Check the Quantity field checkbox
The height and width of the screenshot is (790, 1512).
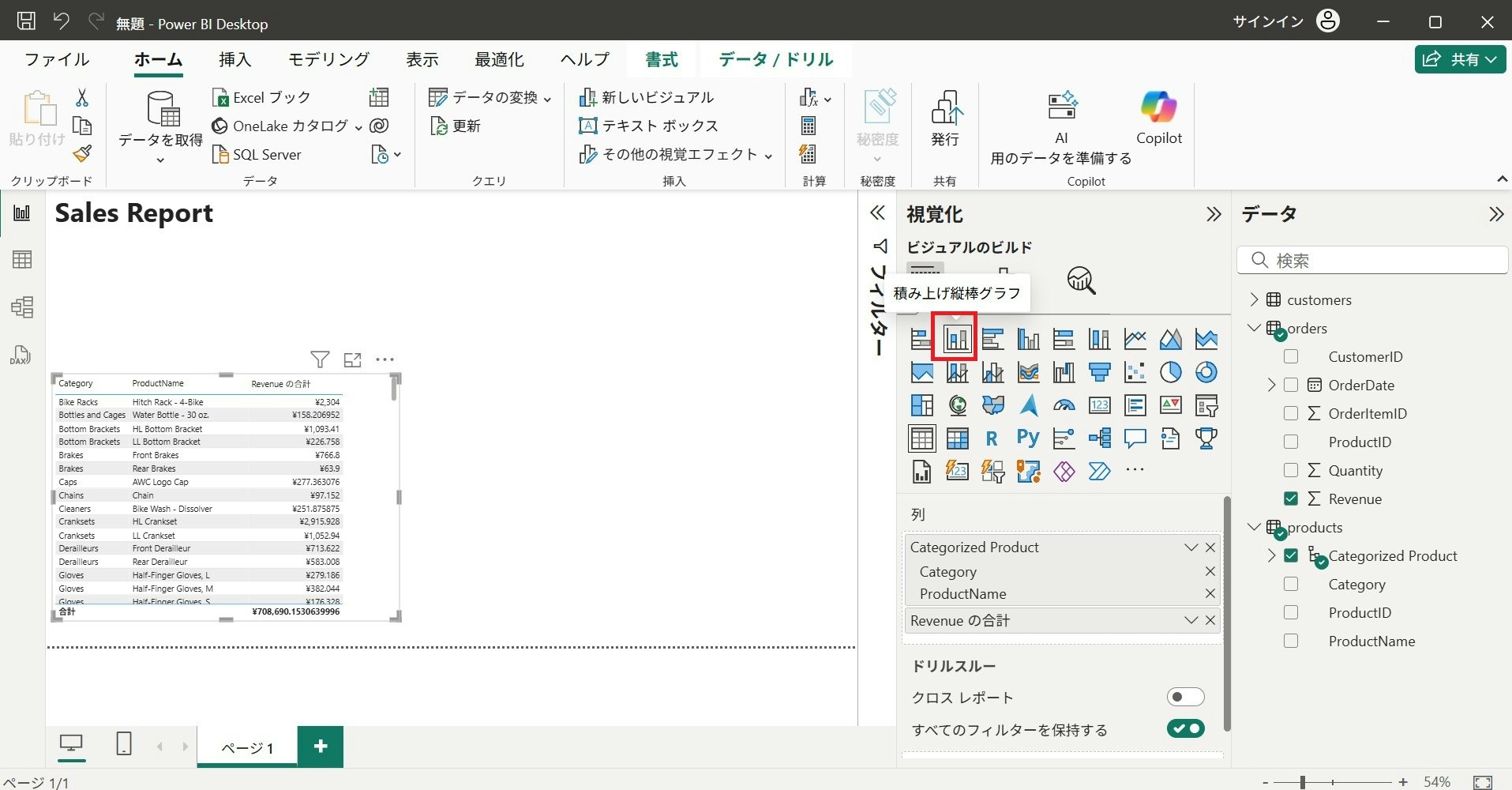coord(1291,471)
